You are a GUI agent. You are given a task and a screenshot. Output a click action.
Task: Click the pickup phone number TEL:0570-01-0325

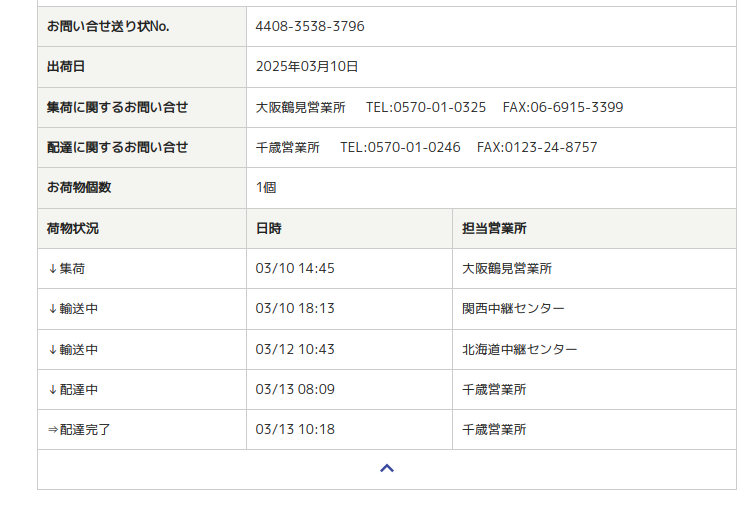pyautogui.click(x=426, y=107)
